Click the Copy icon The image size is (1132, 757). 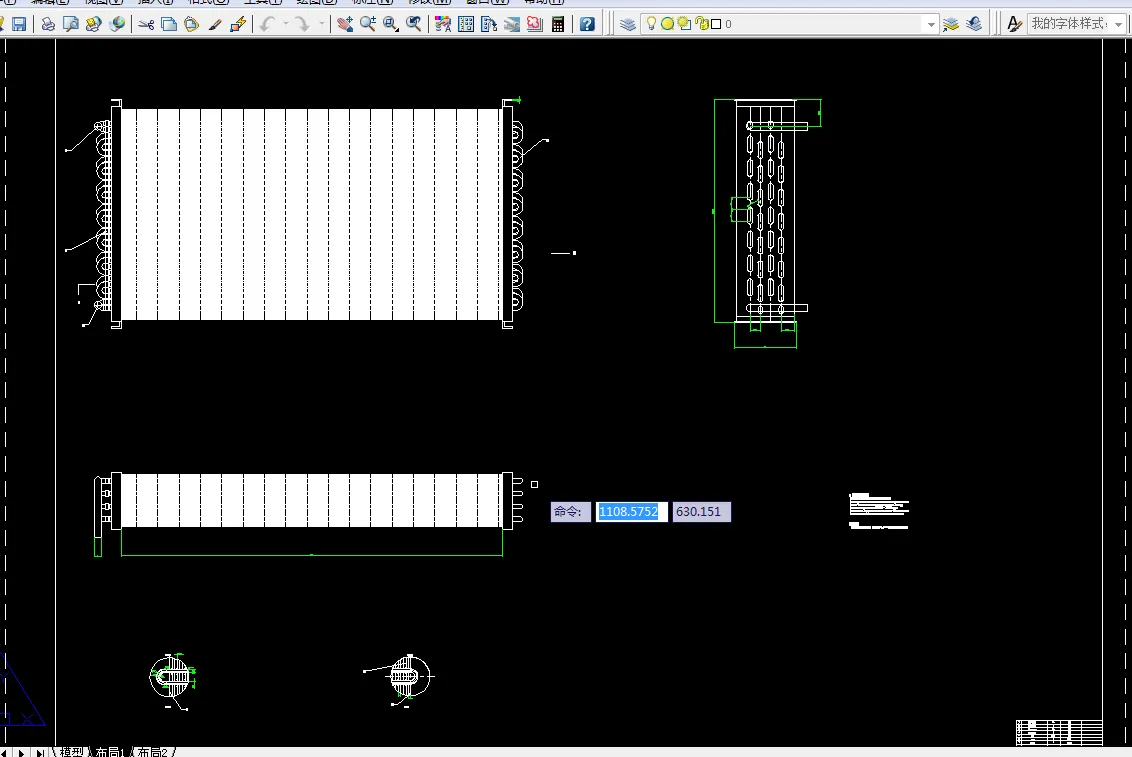coord(169,24)
